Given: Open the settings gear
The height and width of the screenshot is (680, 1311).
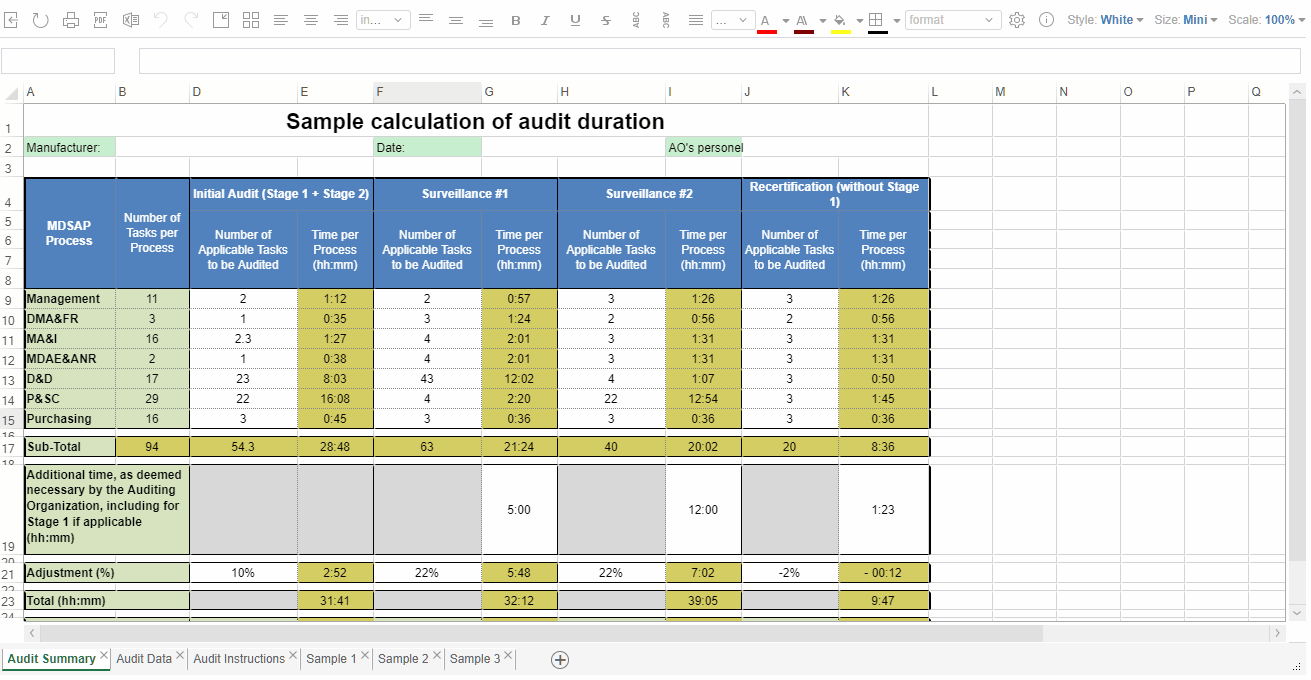Looking at the screenshot, I should (x=1017, y=20).
